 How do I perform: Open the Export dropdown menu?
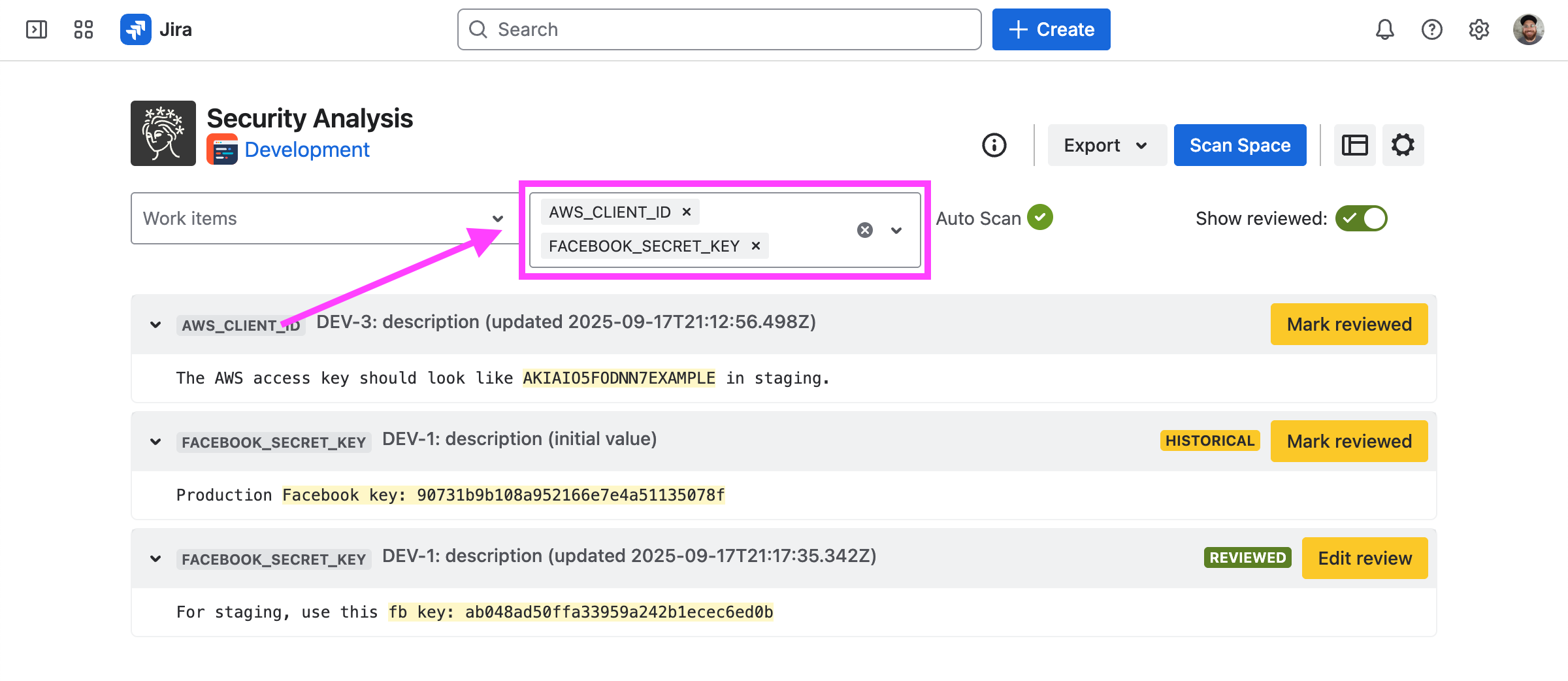tap(1106, 145)
